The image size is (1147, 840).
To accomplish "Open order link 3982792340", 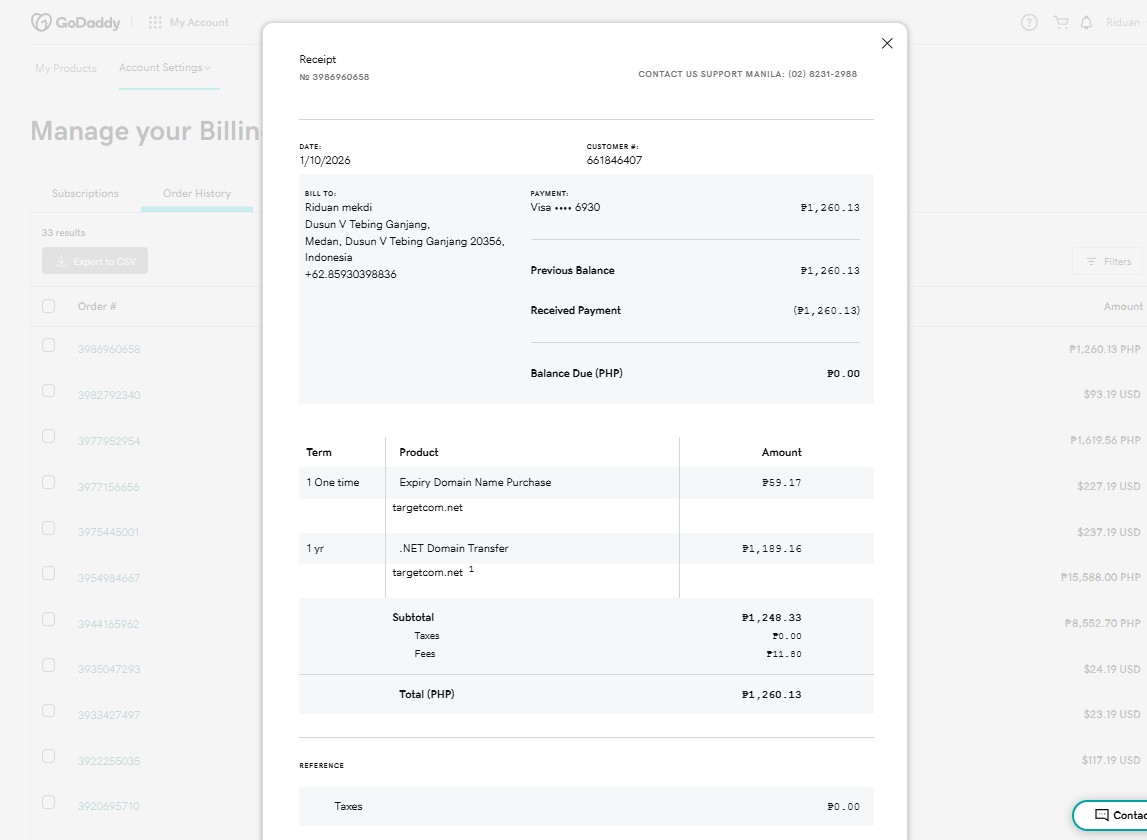I will (x=109, y=395).
